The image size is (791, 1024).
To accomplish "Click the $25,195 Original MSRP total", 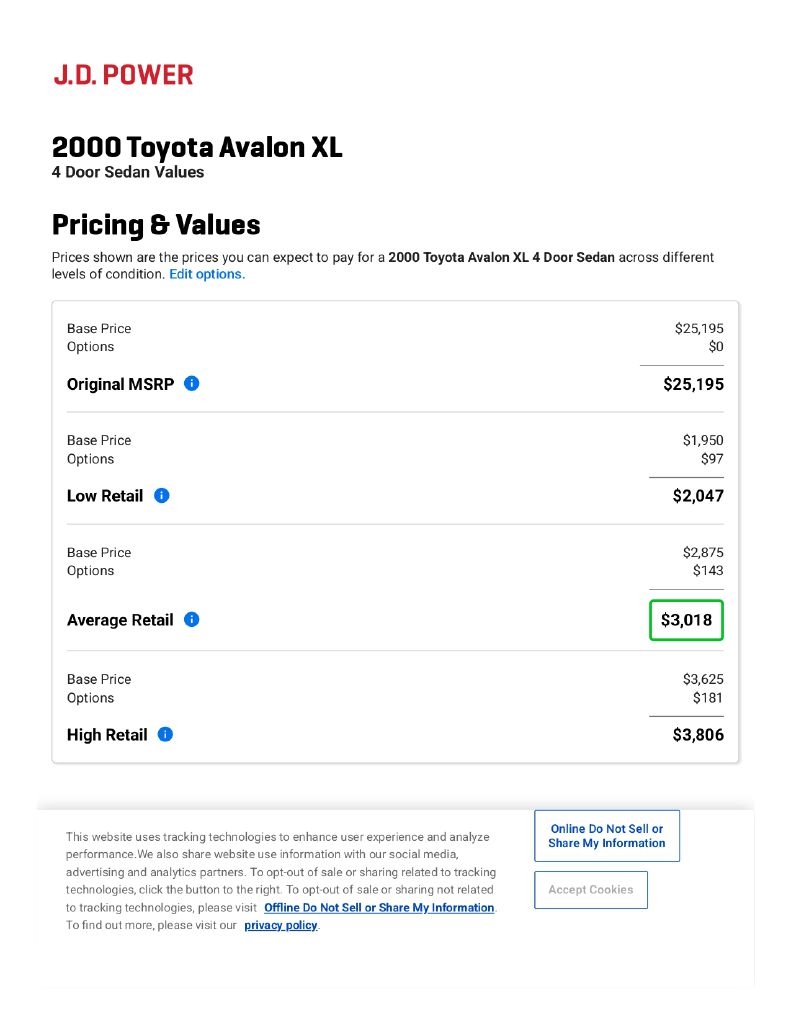I will [693, 384].
